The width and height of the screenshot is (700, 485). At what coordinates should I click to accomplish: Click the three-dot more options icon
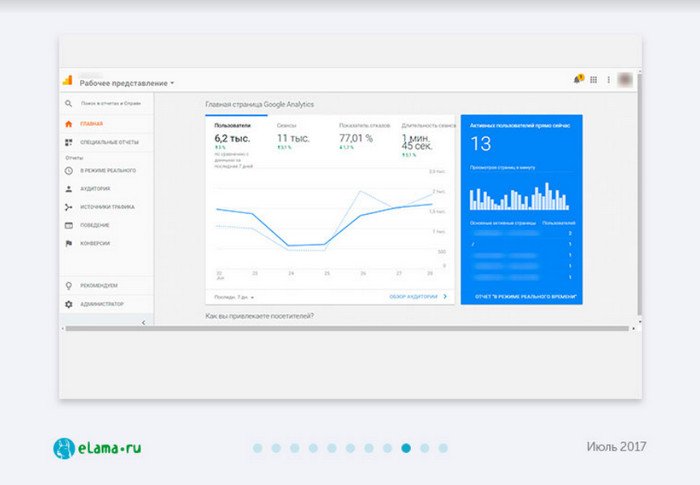[608, 79]
